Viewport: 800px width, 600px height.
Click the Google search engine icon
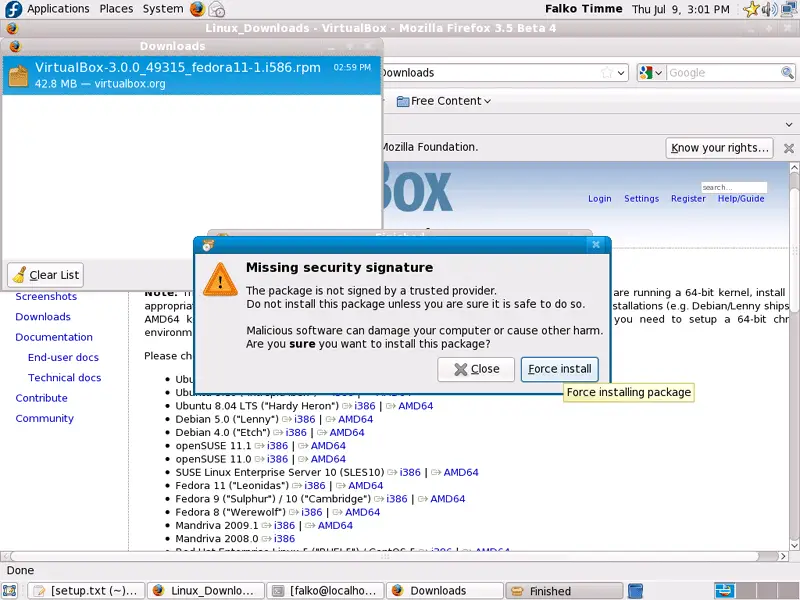pos(646,73)
